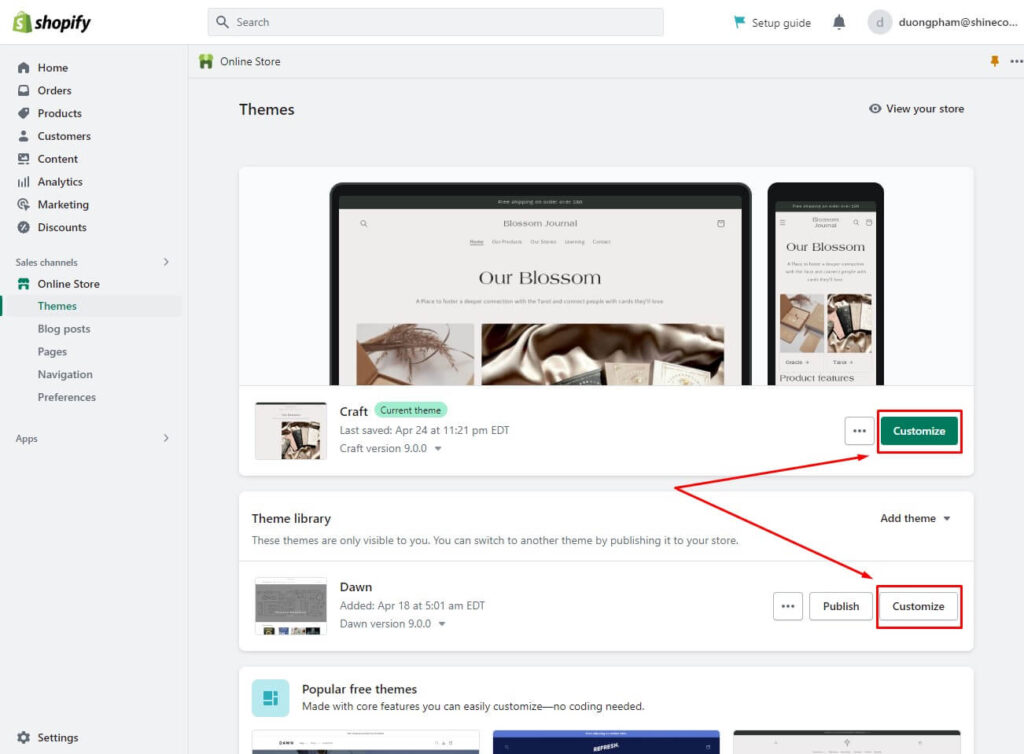1024x754 pixels.
Task: Expand Dawn version 9.0.0 dropdown
Action: [442, 624]
